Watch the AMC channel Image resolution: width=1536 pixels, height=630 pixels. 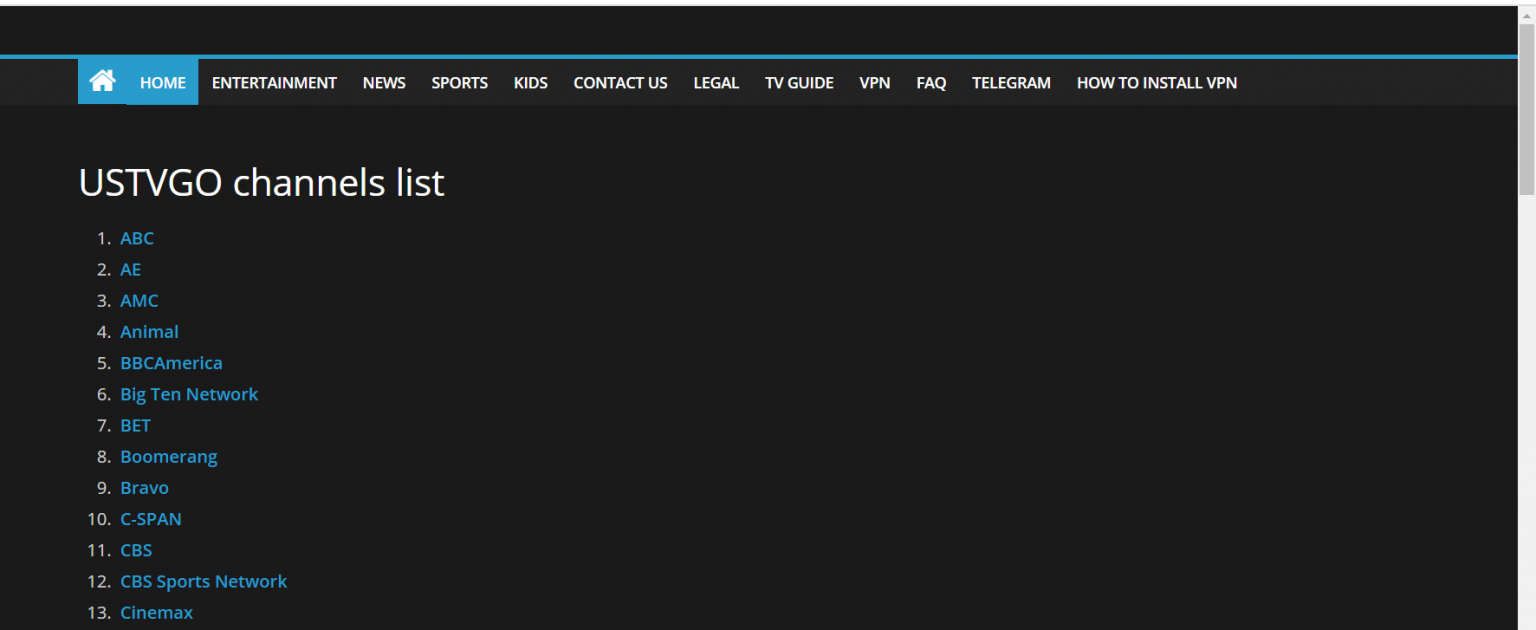(139, 300)
